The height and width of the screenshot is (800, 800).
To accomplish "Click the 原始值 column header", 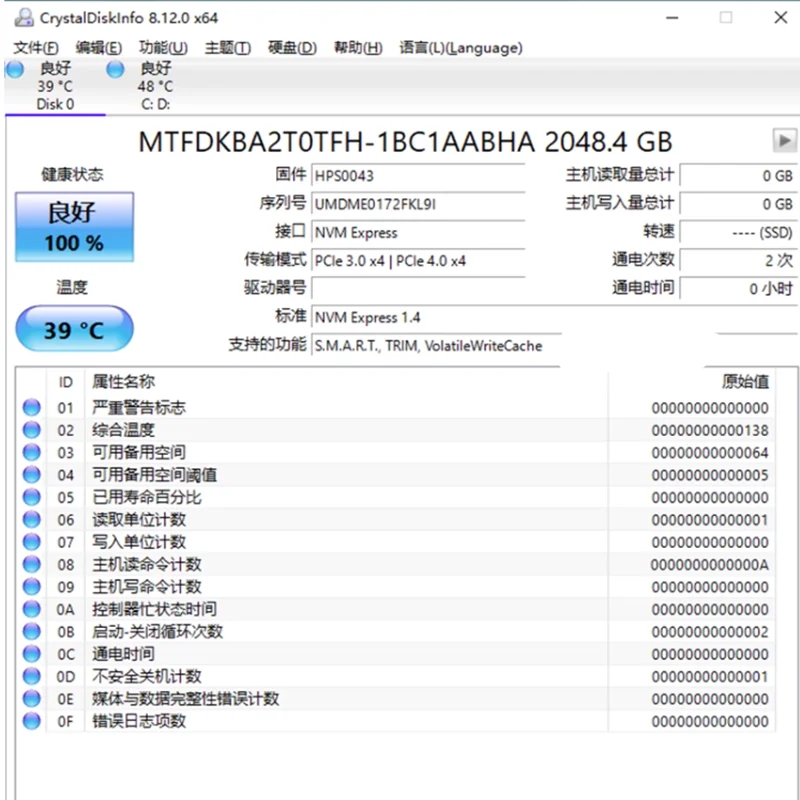I will 744,381.
